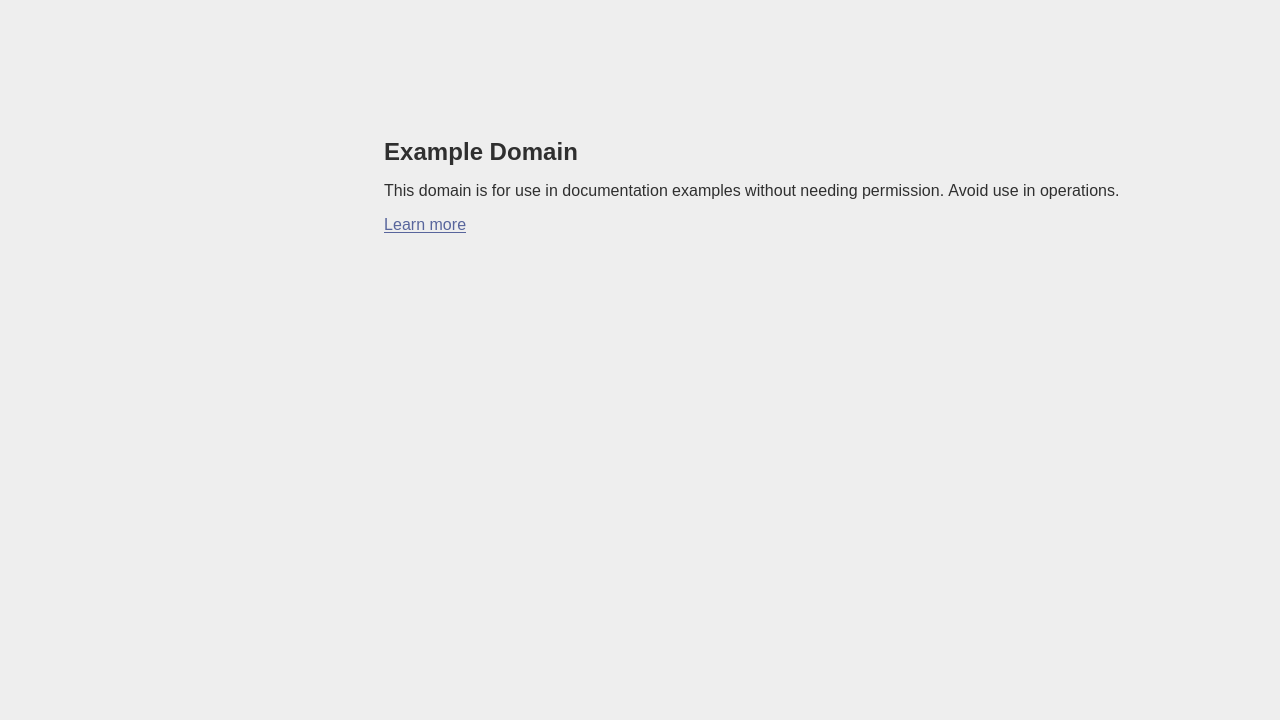The image size is (1280, 720).
Task: Click 'use' in the phrase 'Avoid use'
Action: tap(1005, 191)
